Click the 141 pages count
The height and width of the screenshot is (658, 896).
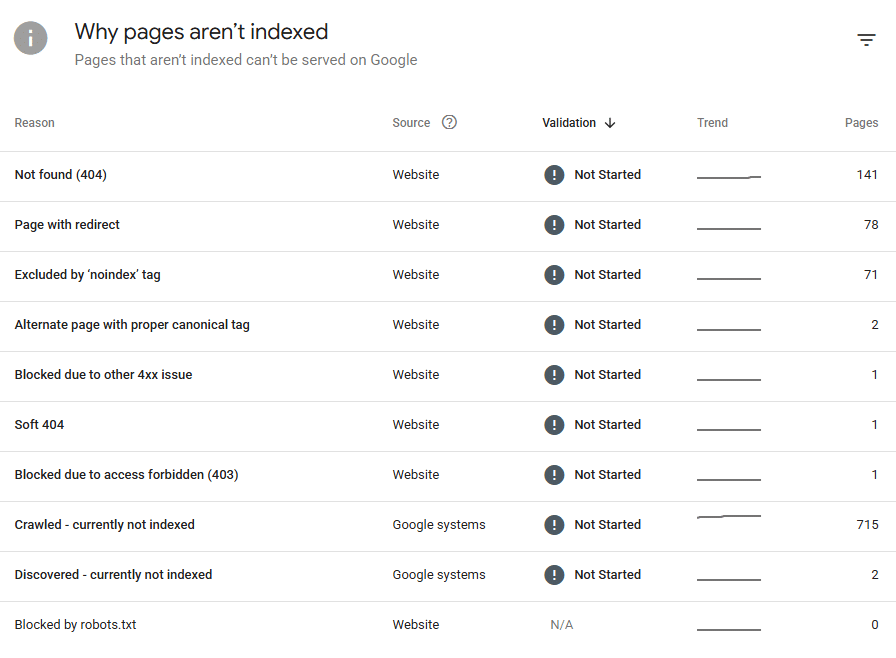pos(867,175)
